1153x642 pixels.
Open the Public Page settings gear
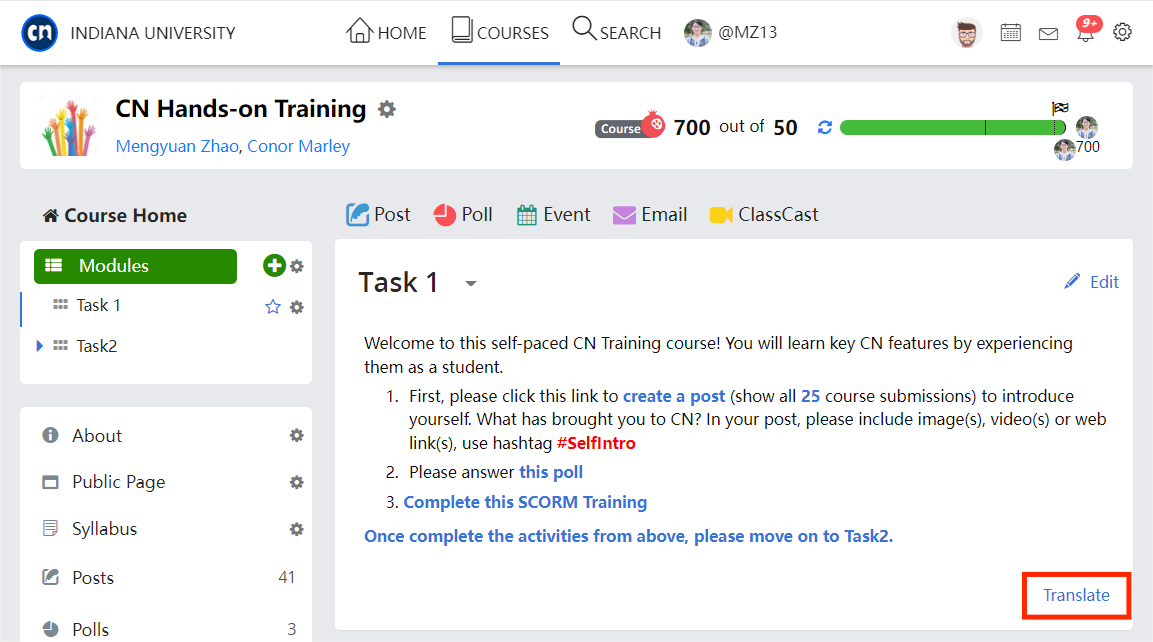[x=296, y=482]
